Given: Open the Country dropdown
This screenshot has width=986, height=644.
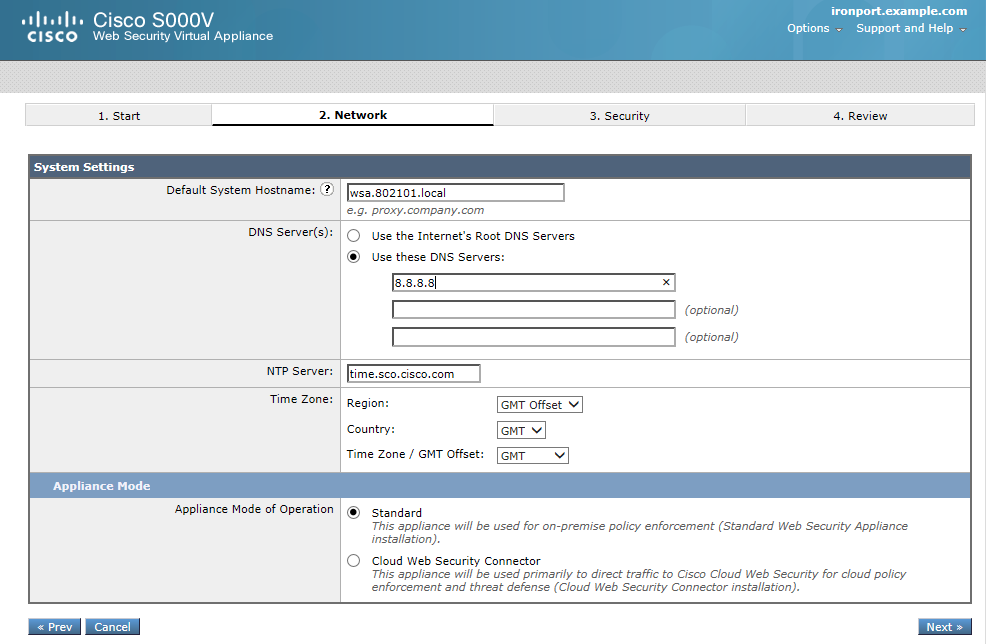Looking at the screenshot, I should coord(520,430).
